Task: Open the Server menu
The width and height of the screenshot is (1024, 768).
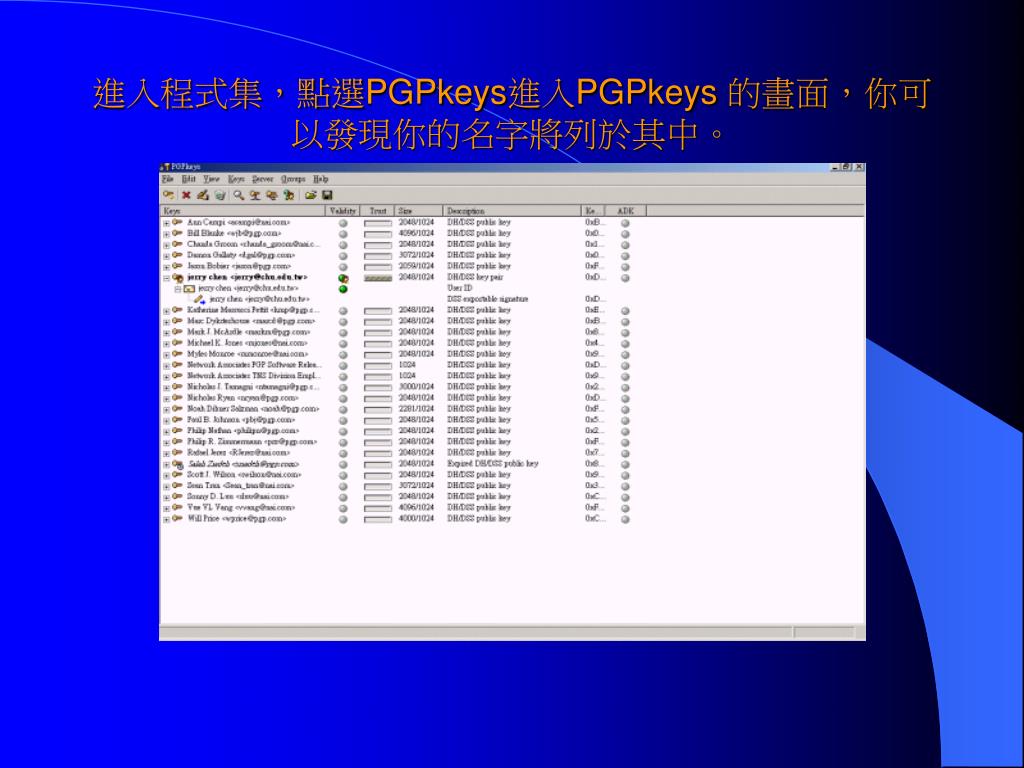Action: (x=263, y=179)
